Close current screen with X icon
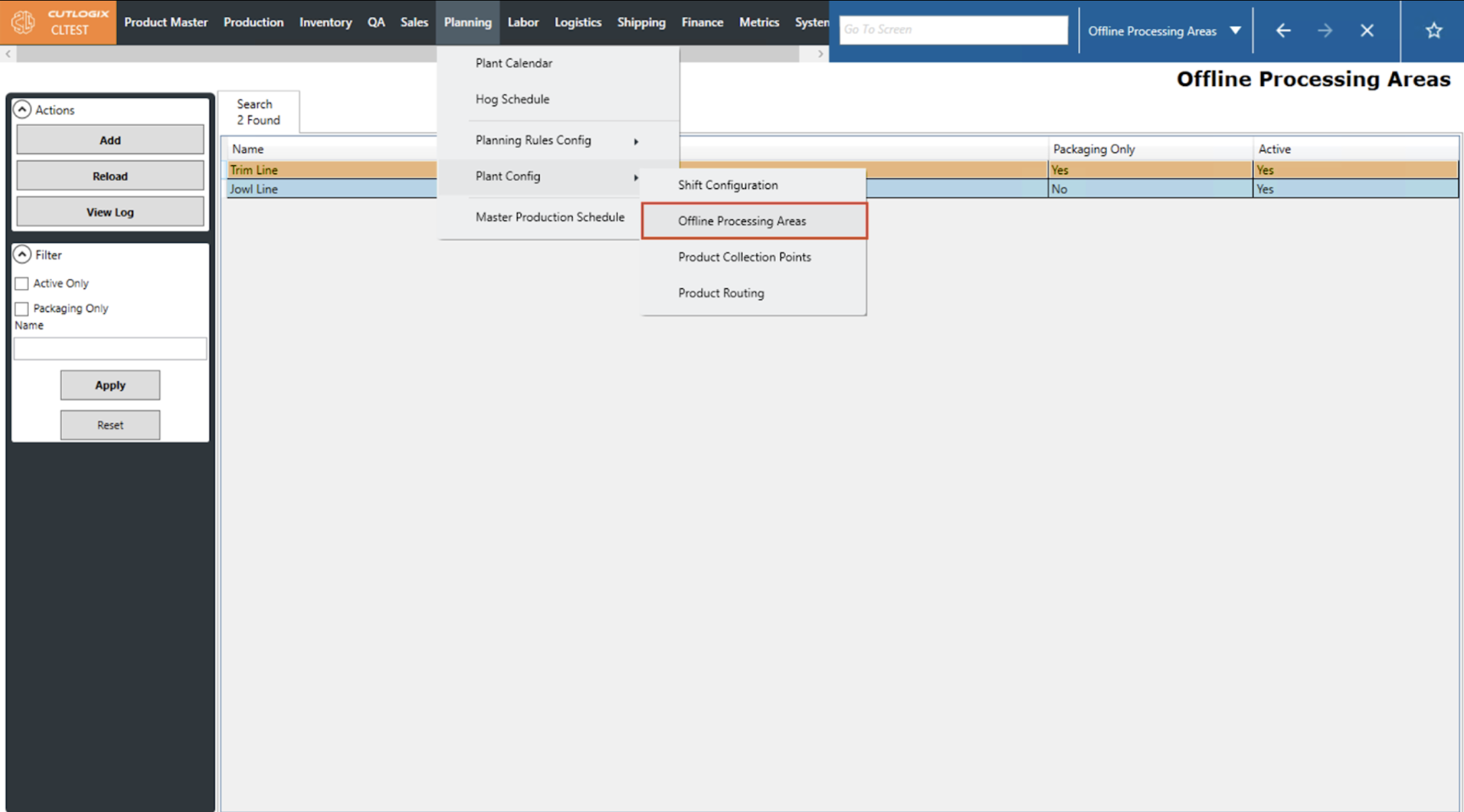The image size is (1464, 812). point(1367,31)
